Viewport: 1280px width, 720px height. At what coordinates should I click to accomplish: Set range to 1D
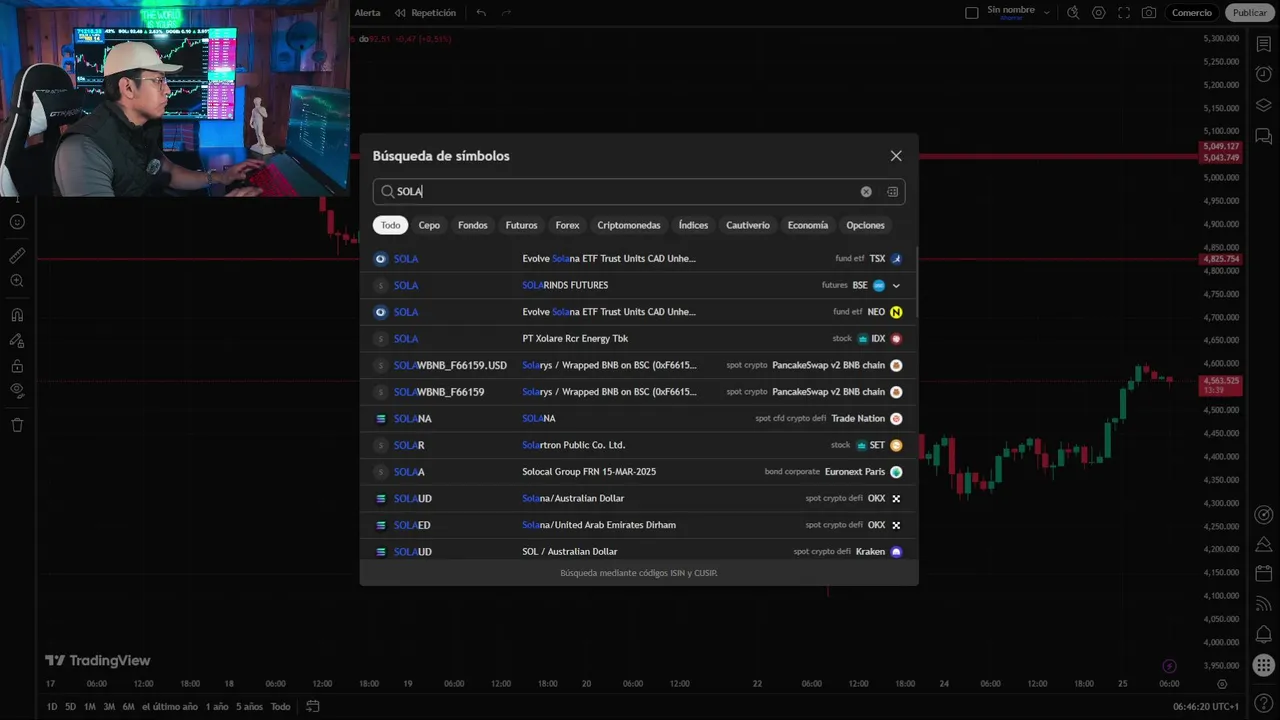tap(52, 707)
